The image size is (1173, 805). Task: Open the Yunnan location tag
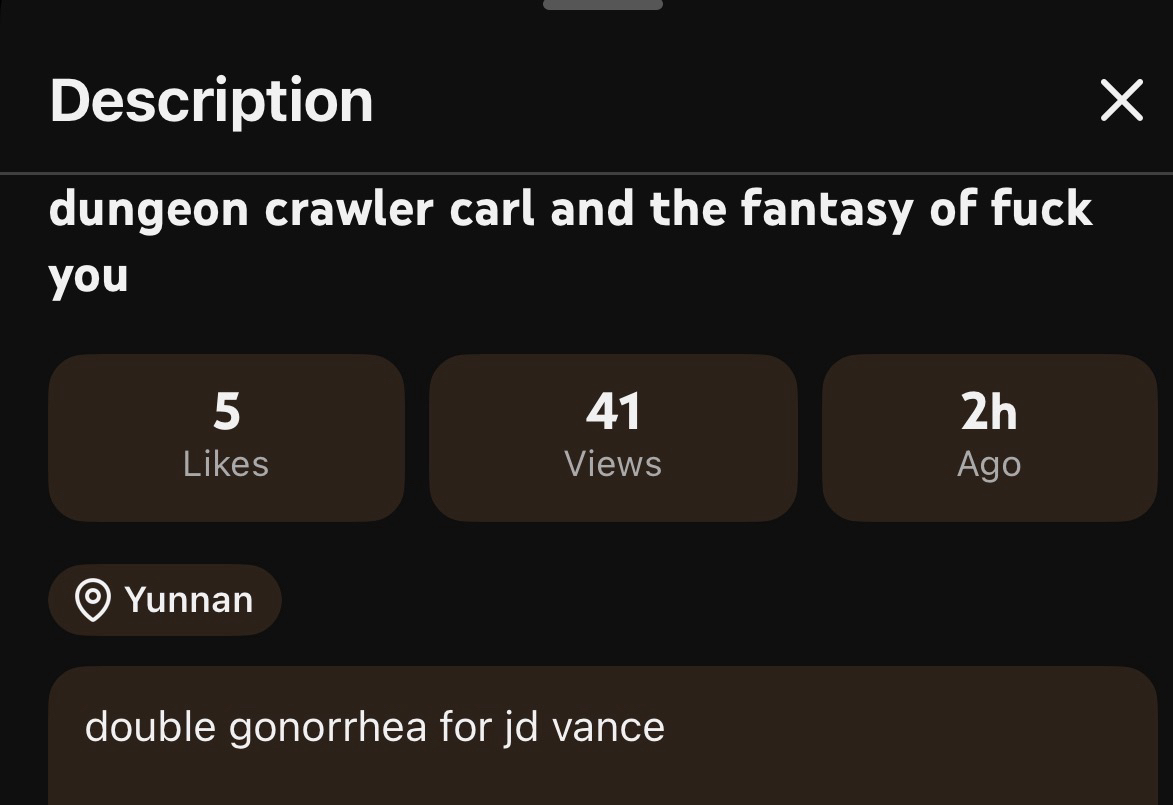[165, 600]
